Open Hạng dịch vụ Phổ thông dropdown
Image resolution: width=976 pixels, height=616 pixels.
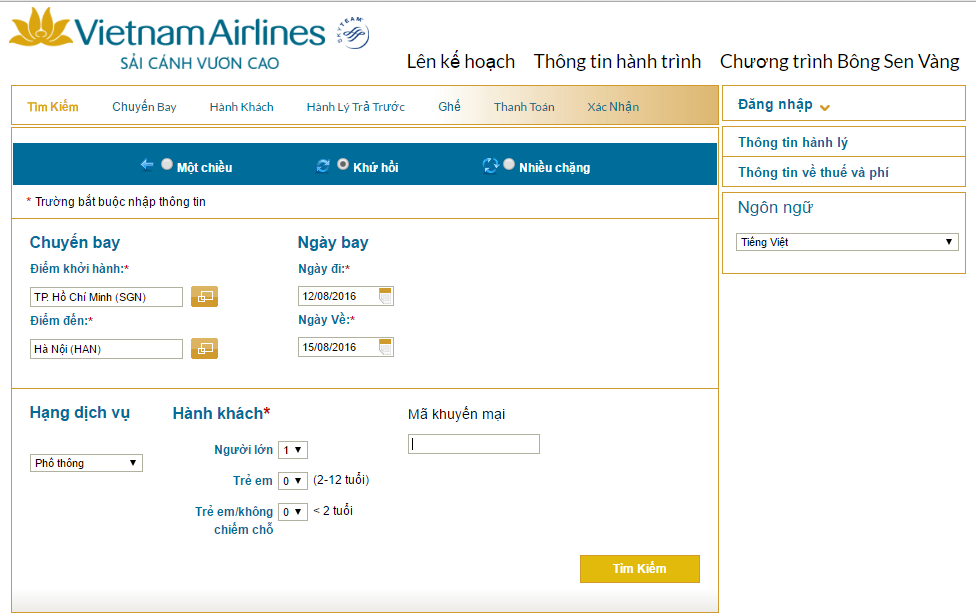click(x=86, y=463)
